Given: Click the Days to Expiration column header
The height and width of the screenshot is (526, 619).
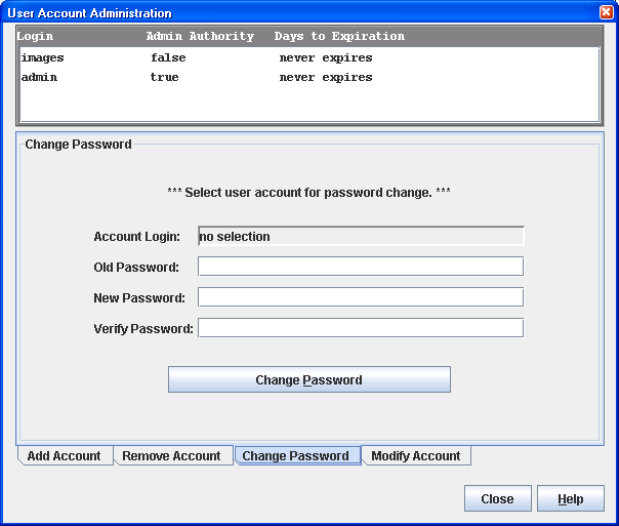Looking at the screenshot, I should (x=339, y=37).
